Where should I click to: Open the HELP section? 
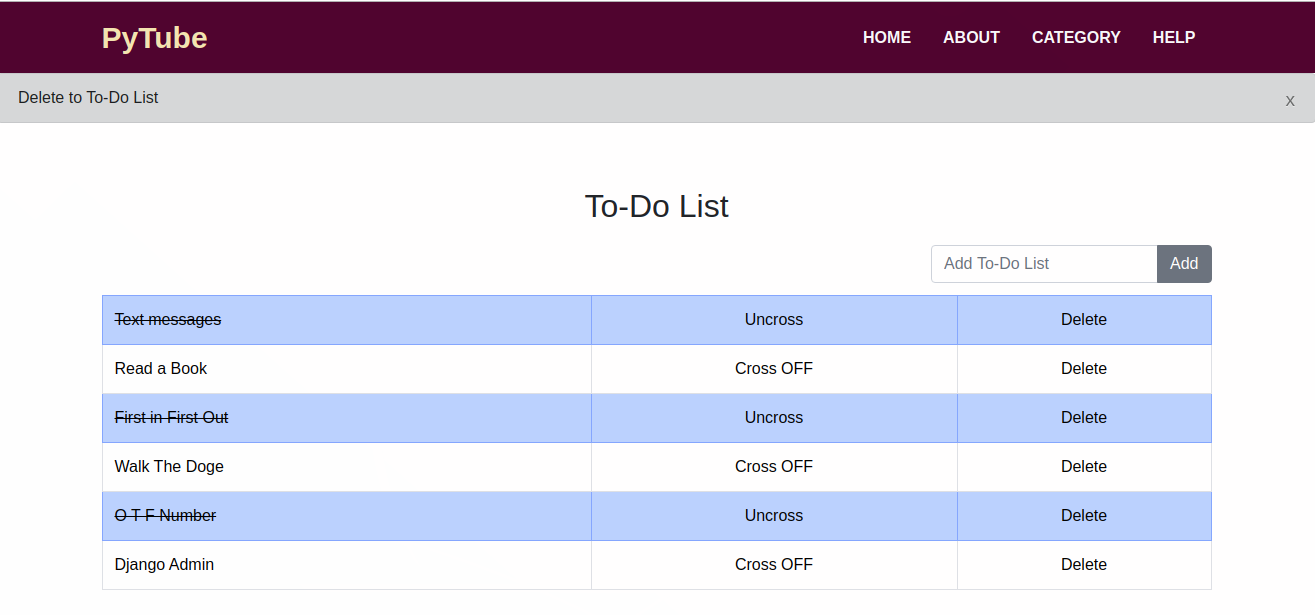click(1173, 37)
